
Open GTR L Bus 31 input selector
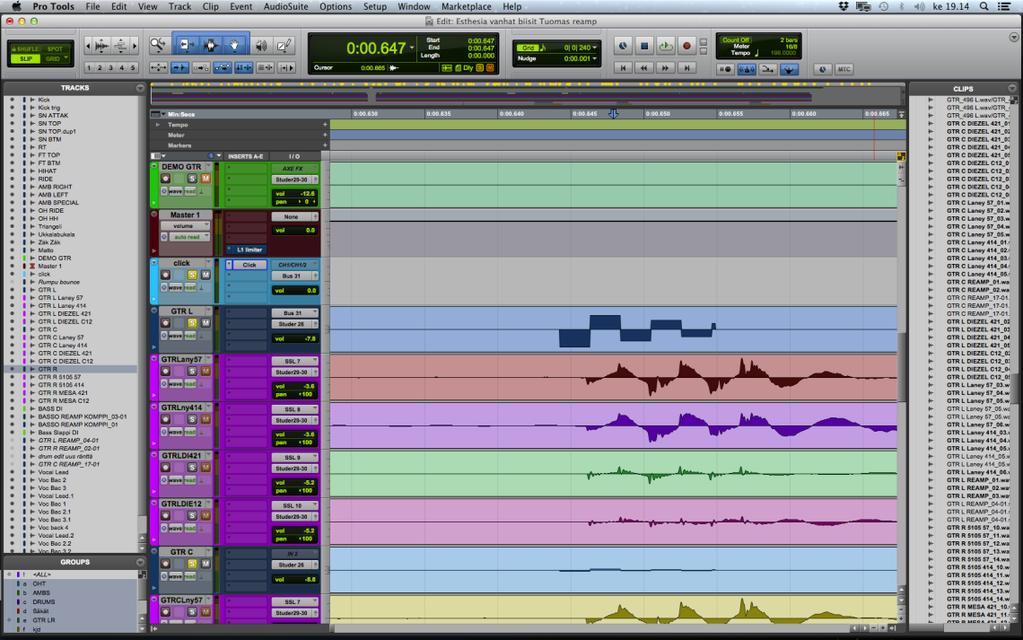point(294,313)
